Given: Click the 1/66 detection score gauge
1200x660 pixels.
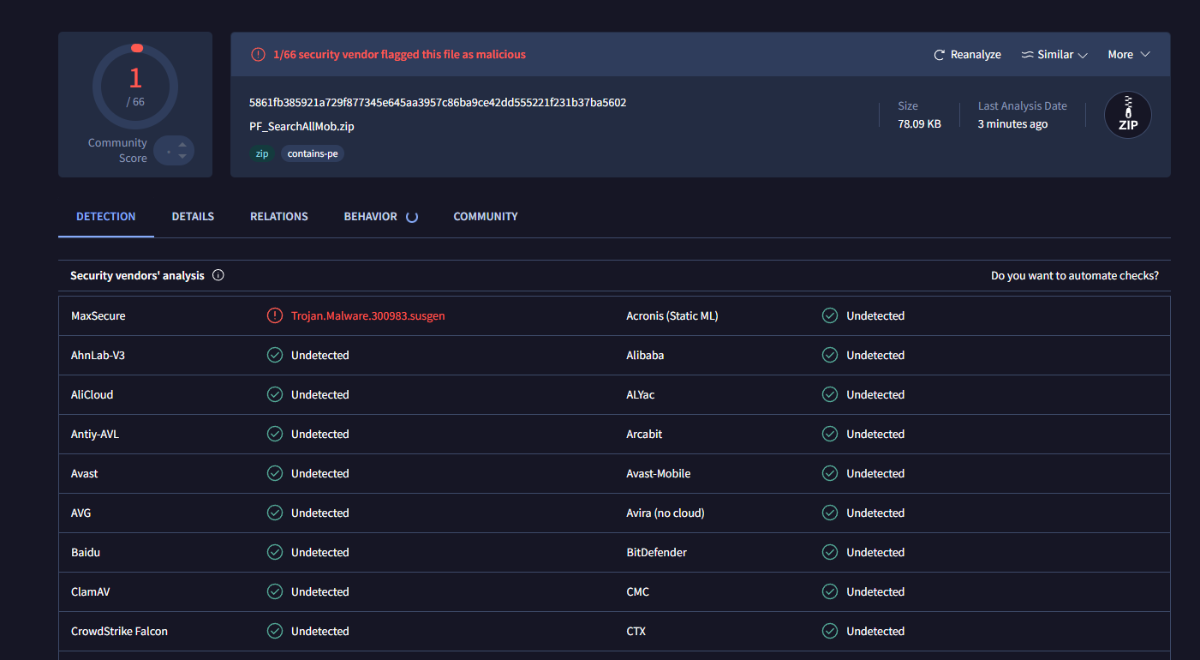Looking at the screenshot, I should (x=135, y=86).
